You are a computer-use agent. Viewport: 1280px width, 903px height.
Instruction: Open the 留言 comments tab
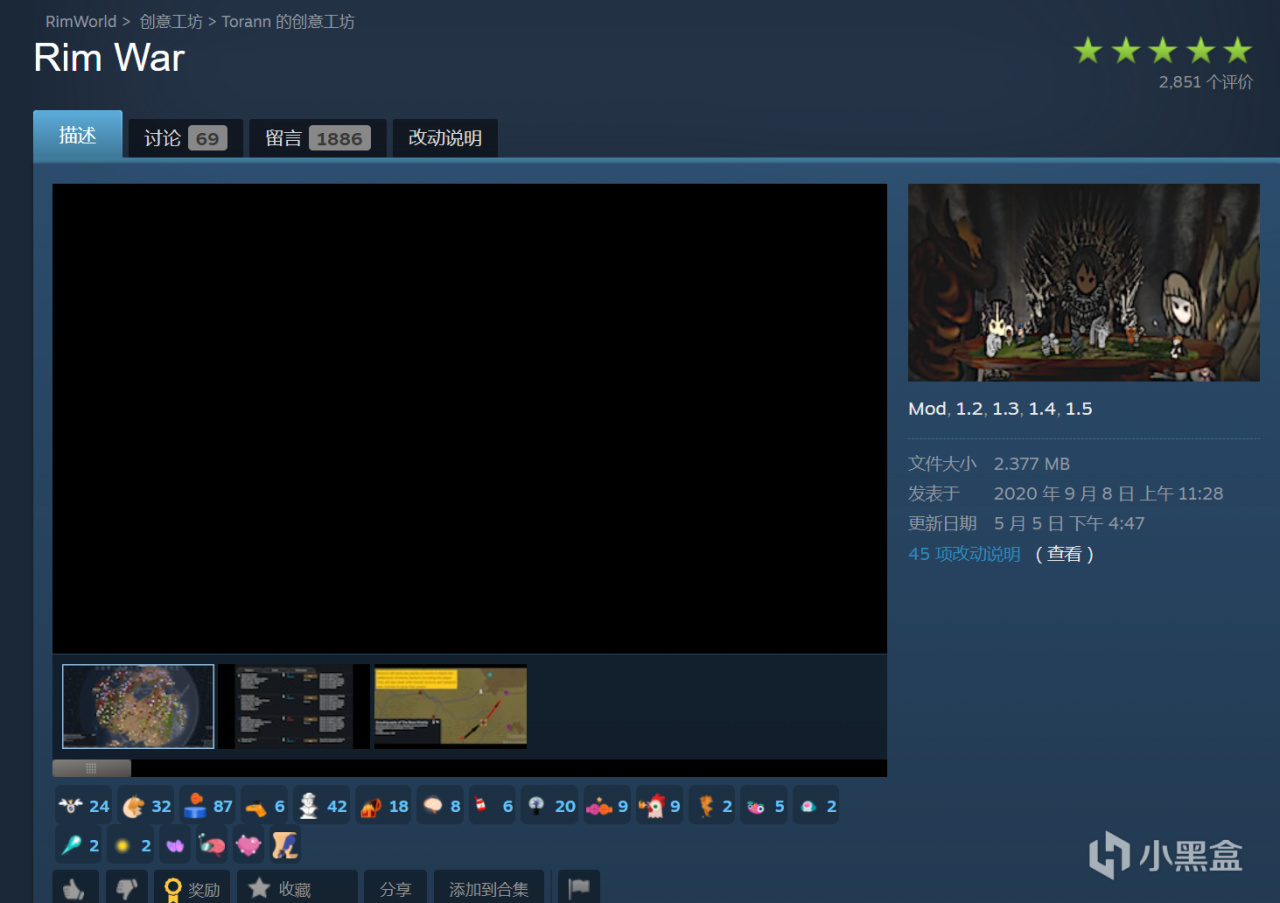(318, 138)
